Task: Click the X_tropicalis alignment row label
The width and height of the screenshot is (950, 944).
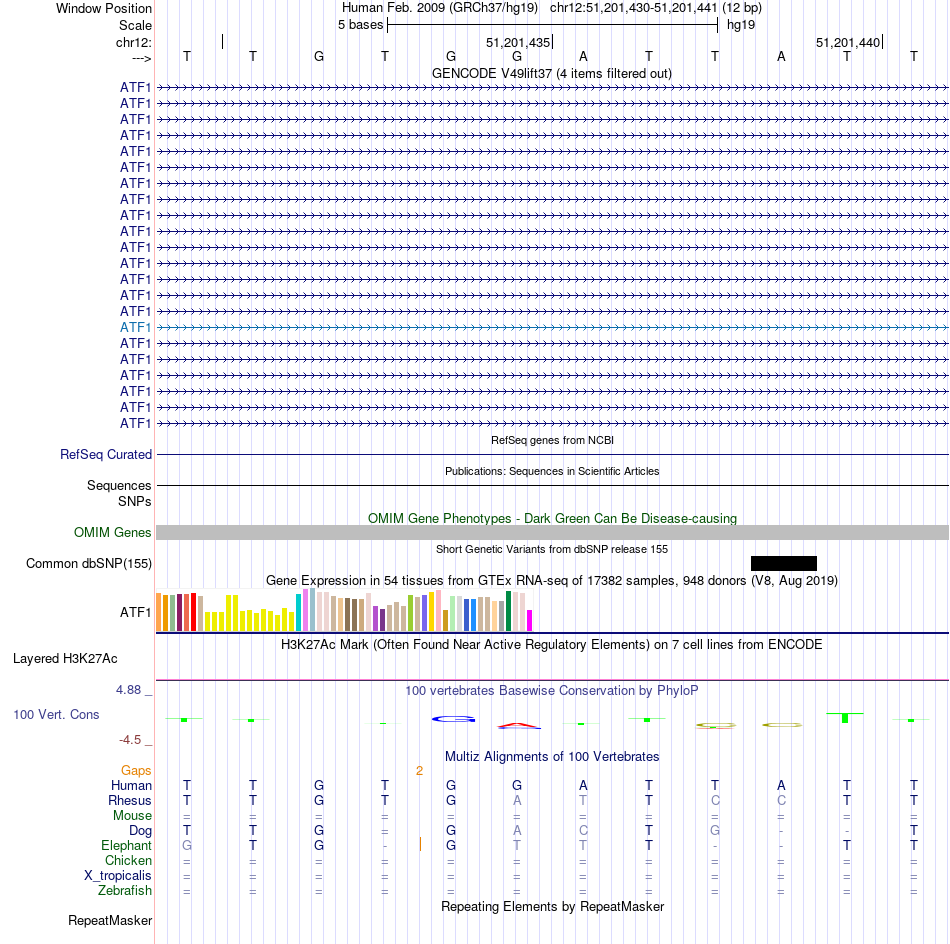Action: 118,876
